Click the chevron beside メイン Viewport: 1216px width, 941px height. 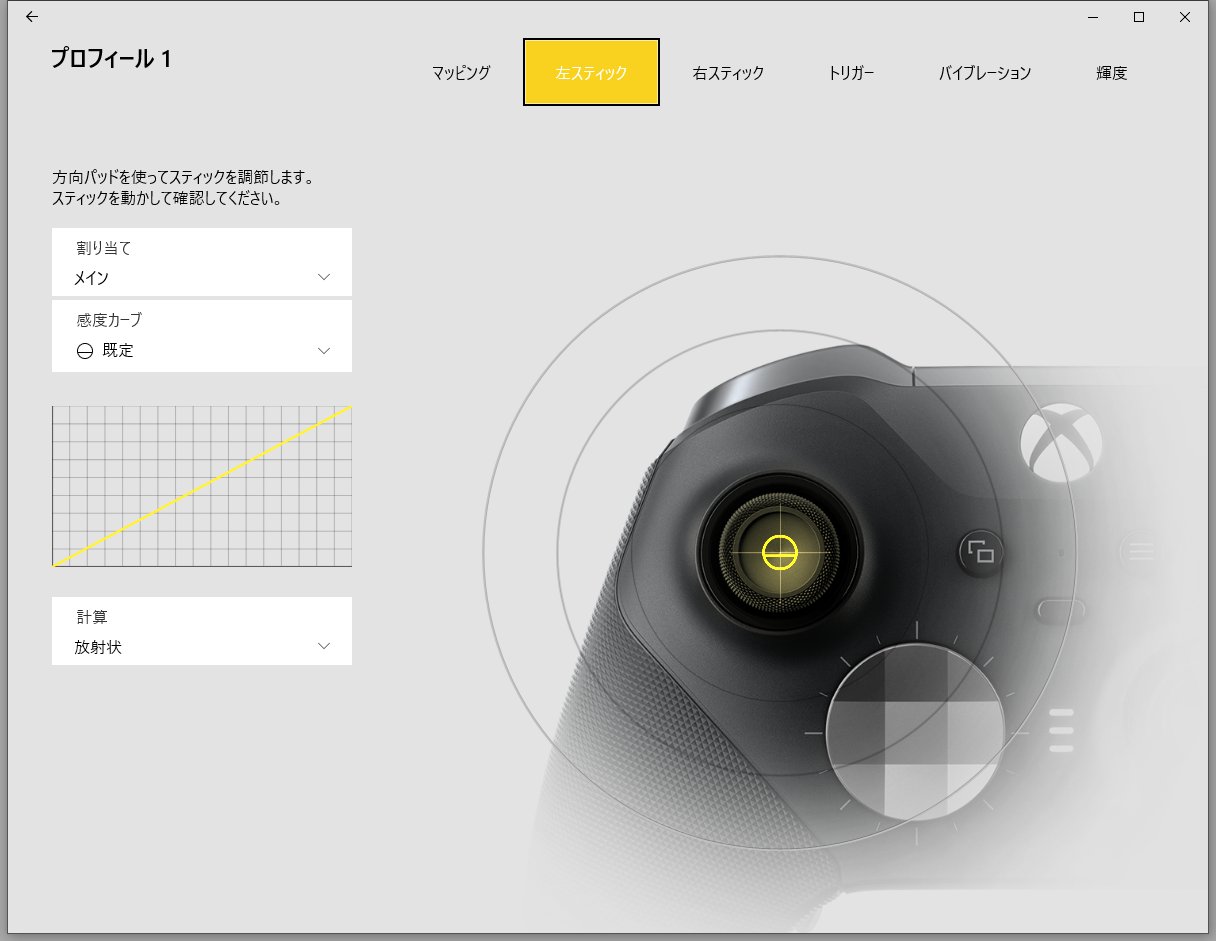coord(324,277)
